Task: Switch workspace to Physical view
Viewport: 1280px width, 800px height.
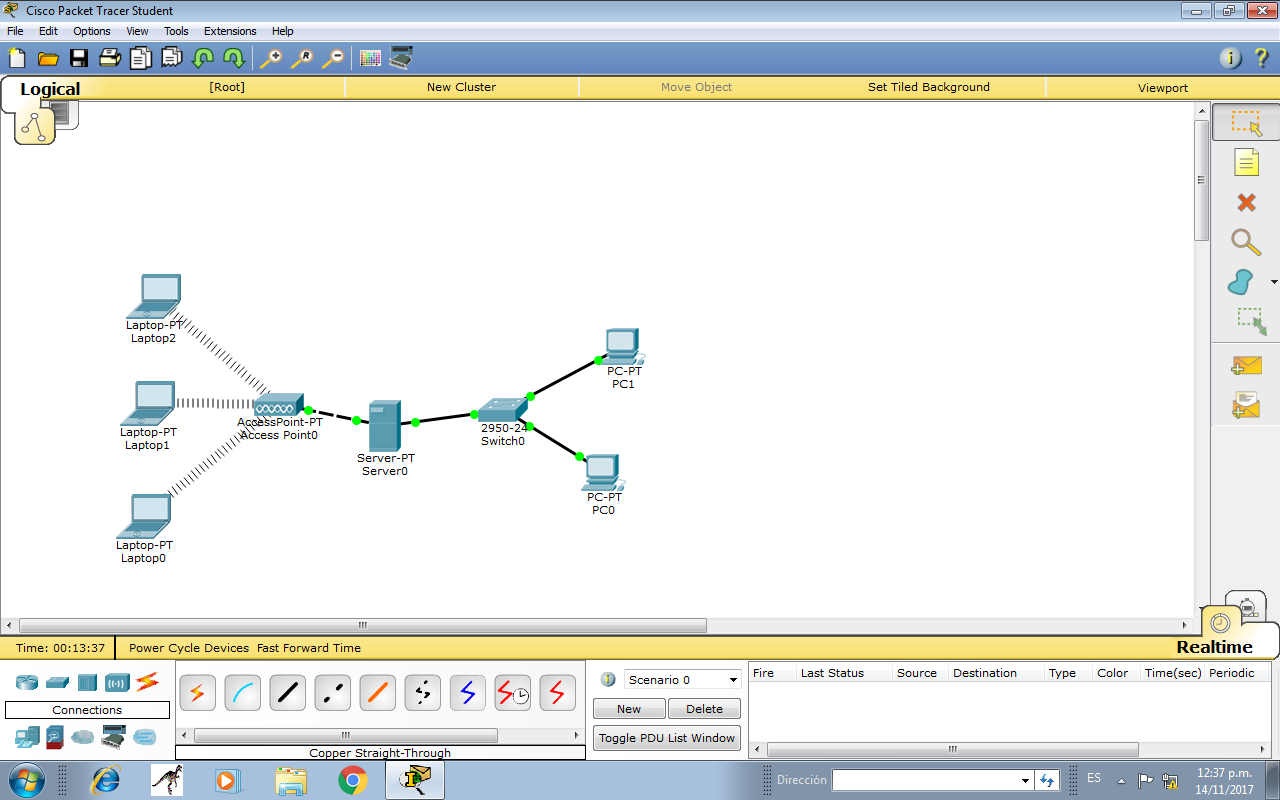Action: point(68,113)
